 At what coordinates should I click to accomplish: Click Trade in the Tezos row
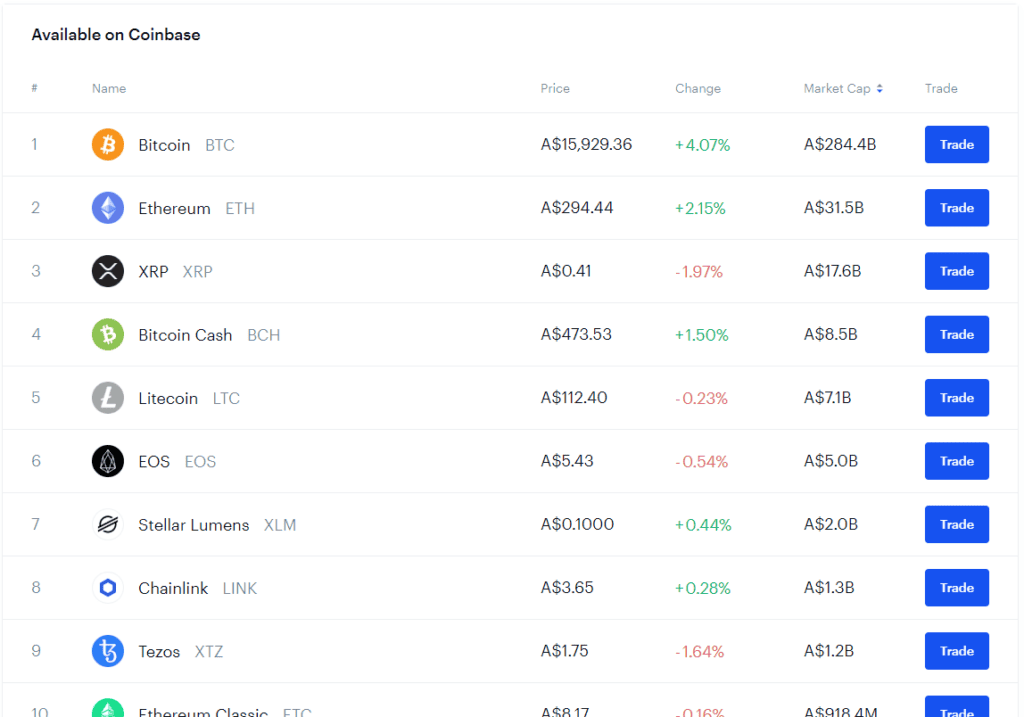[x=957, y=651]
